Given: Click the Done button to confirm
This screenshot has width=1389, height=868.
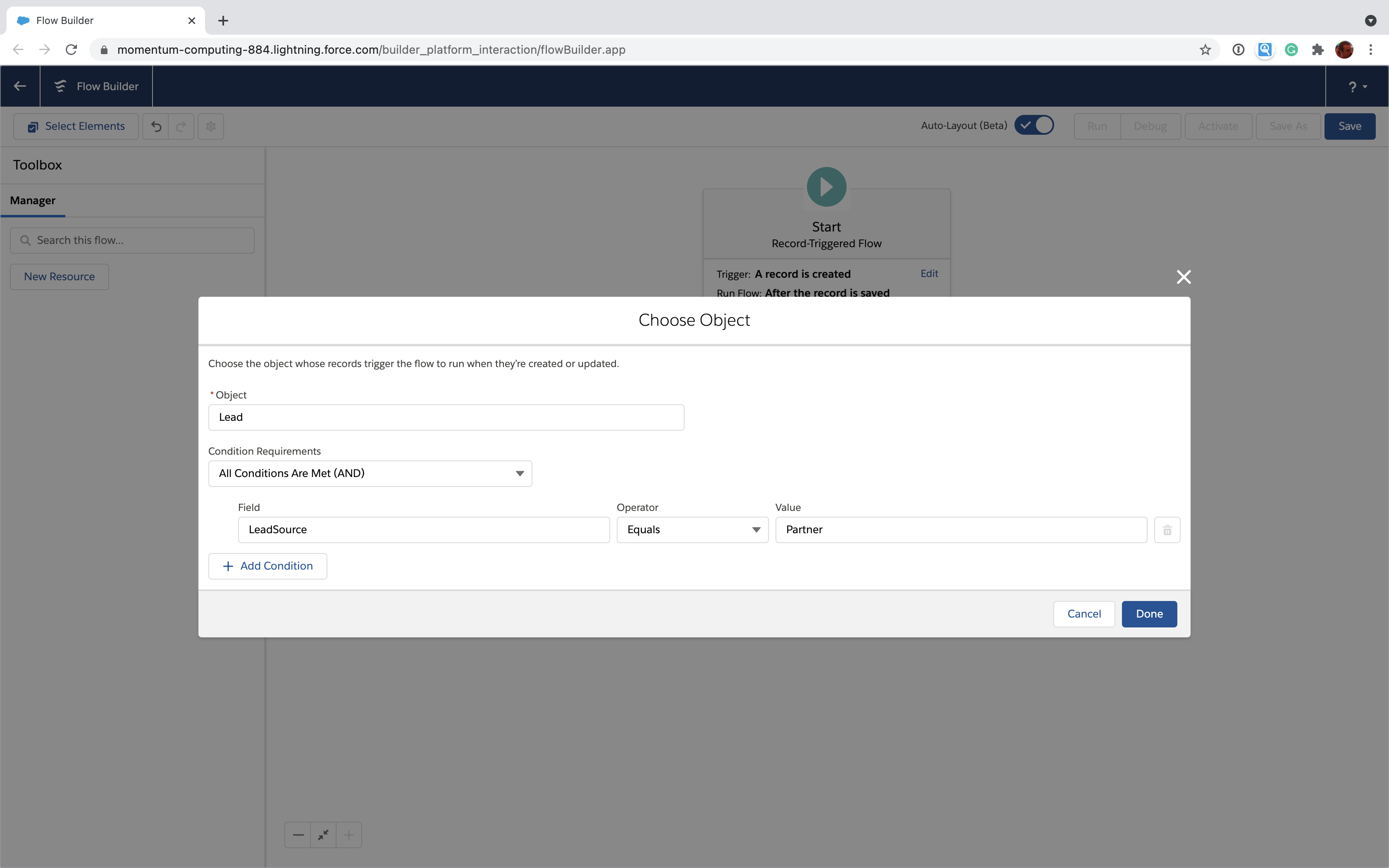Looking at the screenshot, I should [1149, 613].
